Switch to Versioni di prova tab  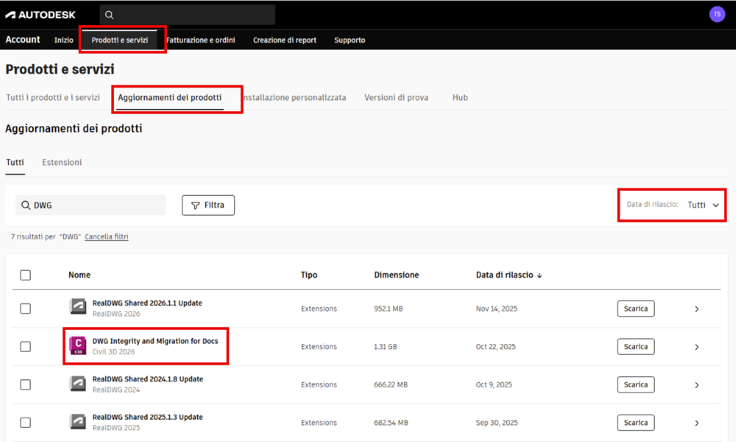click(x=396, y=98)
